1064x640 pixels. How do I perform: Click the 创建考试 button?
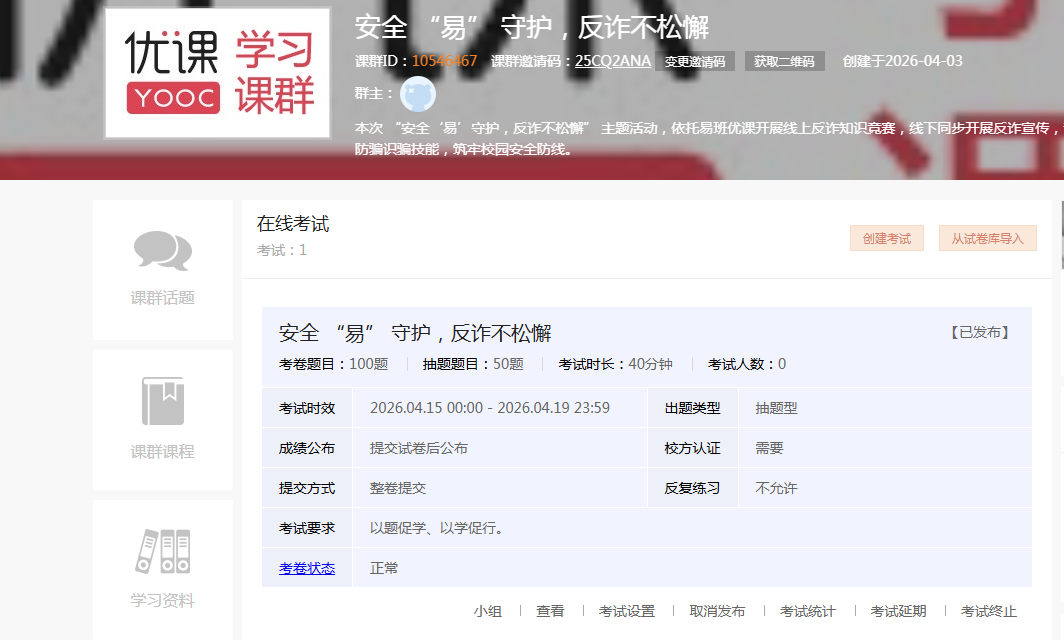click(x=886, y=239)
